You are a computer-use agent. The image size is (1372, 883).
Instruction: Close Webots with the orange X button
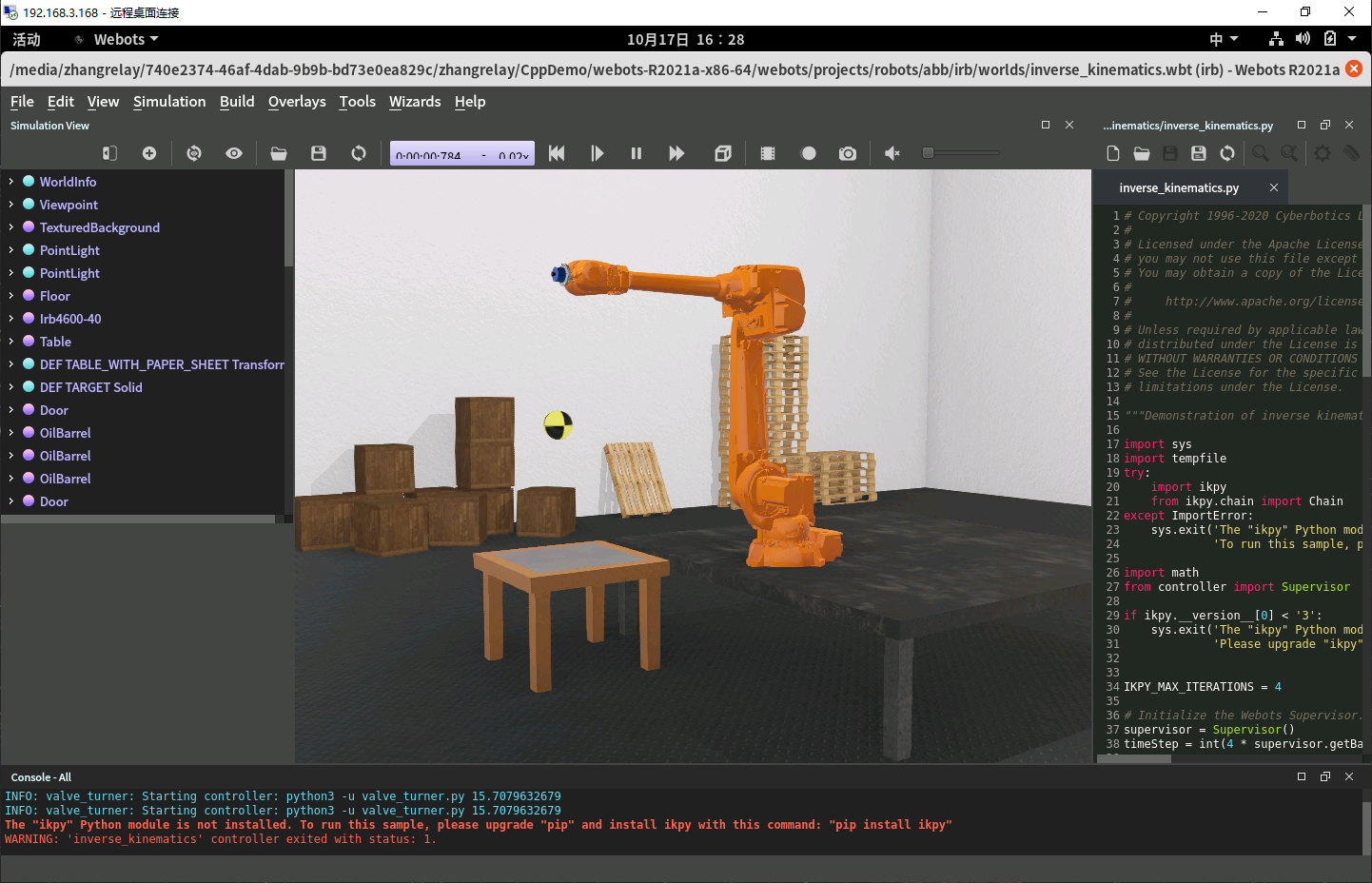coord(1354,69)
